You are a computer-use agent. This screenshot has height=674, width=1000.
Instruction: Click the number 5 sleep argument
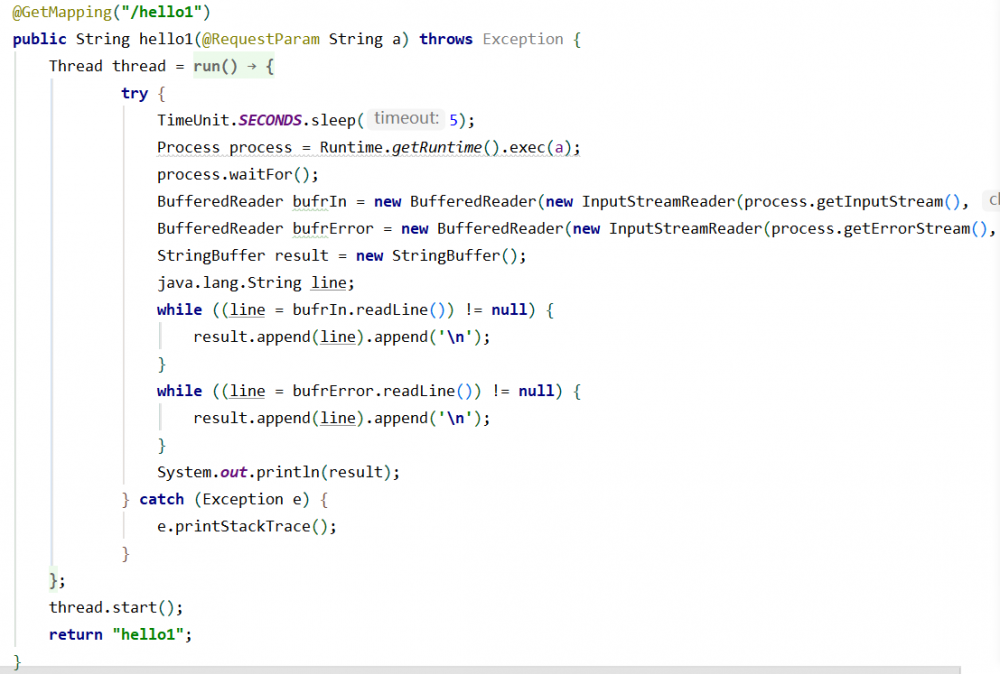[453, 121]
